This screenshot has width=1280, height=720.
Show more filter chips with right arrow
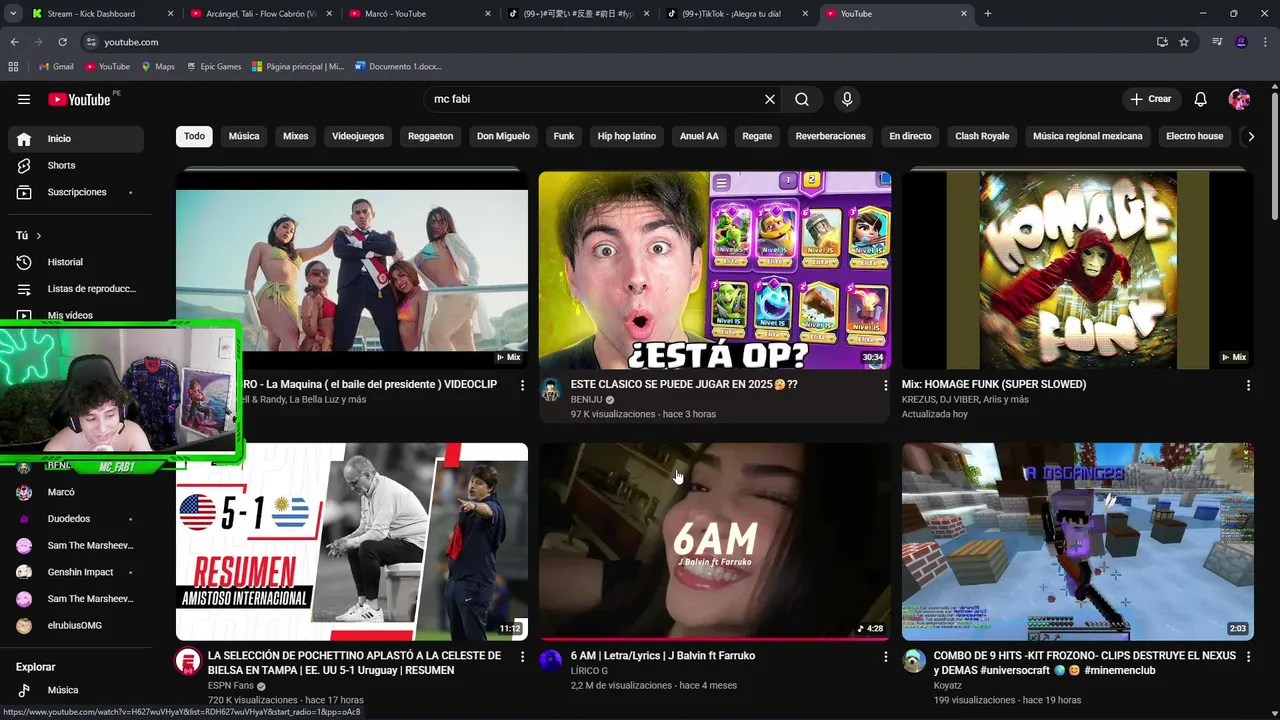coord(1250,137)
